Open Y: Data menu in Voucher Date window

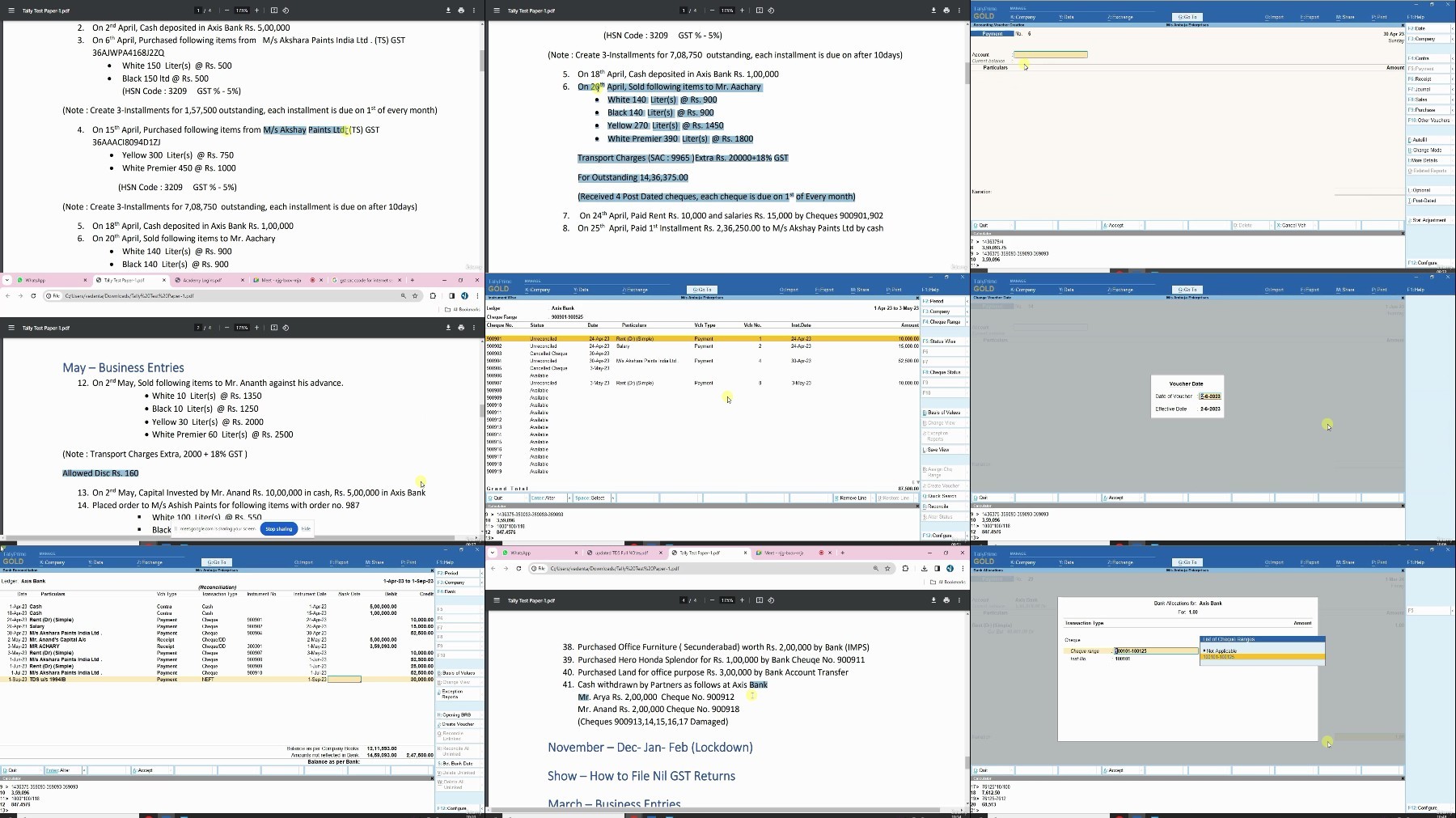1066,290
